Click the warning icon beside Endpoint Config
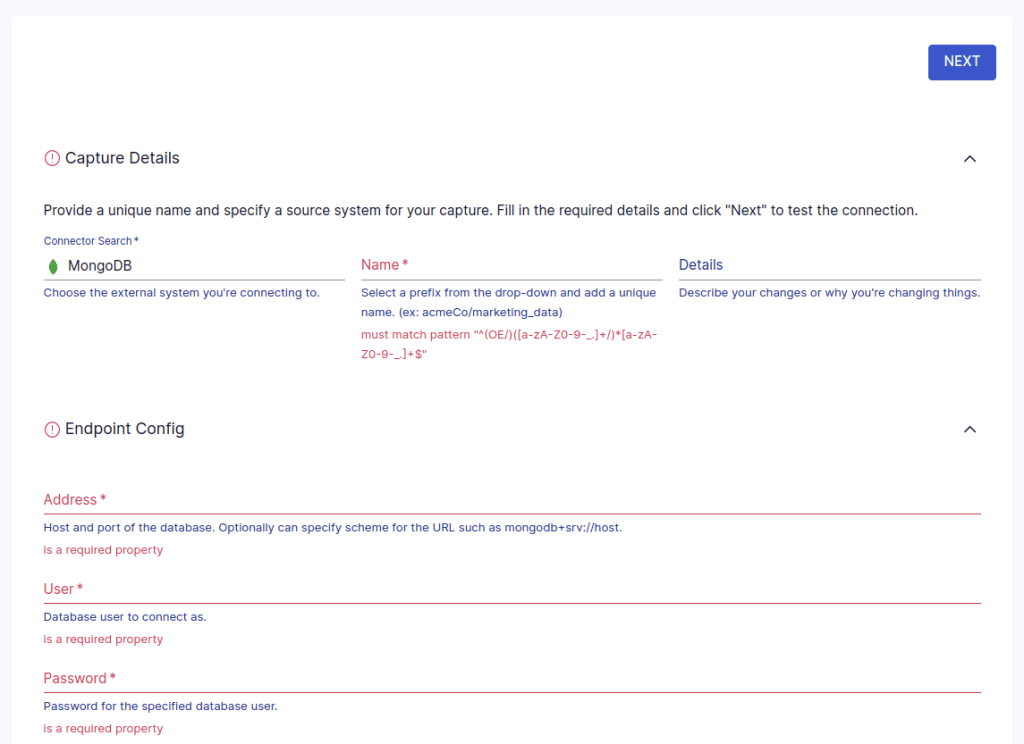 [51, 428]
